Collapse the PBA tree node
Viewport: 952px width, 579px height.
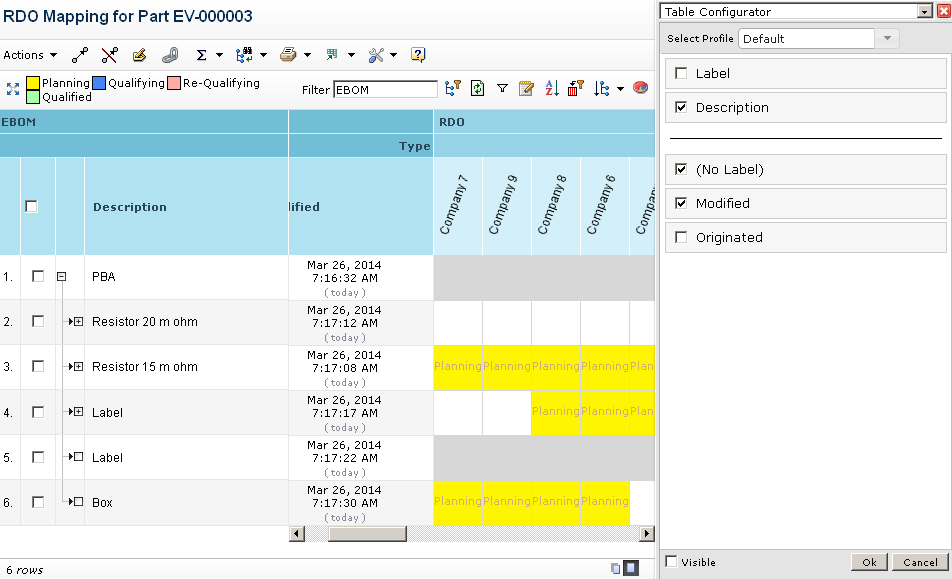coord(61,277)
